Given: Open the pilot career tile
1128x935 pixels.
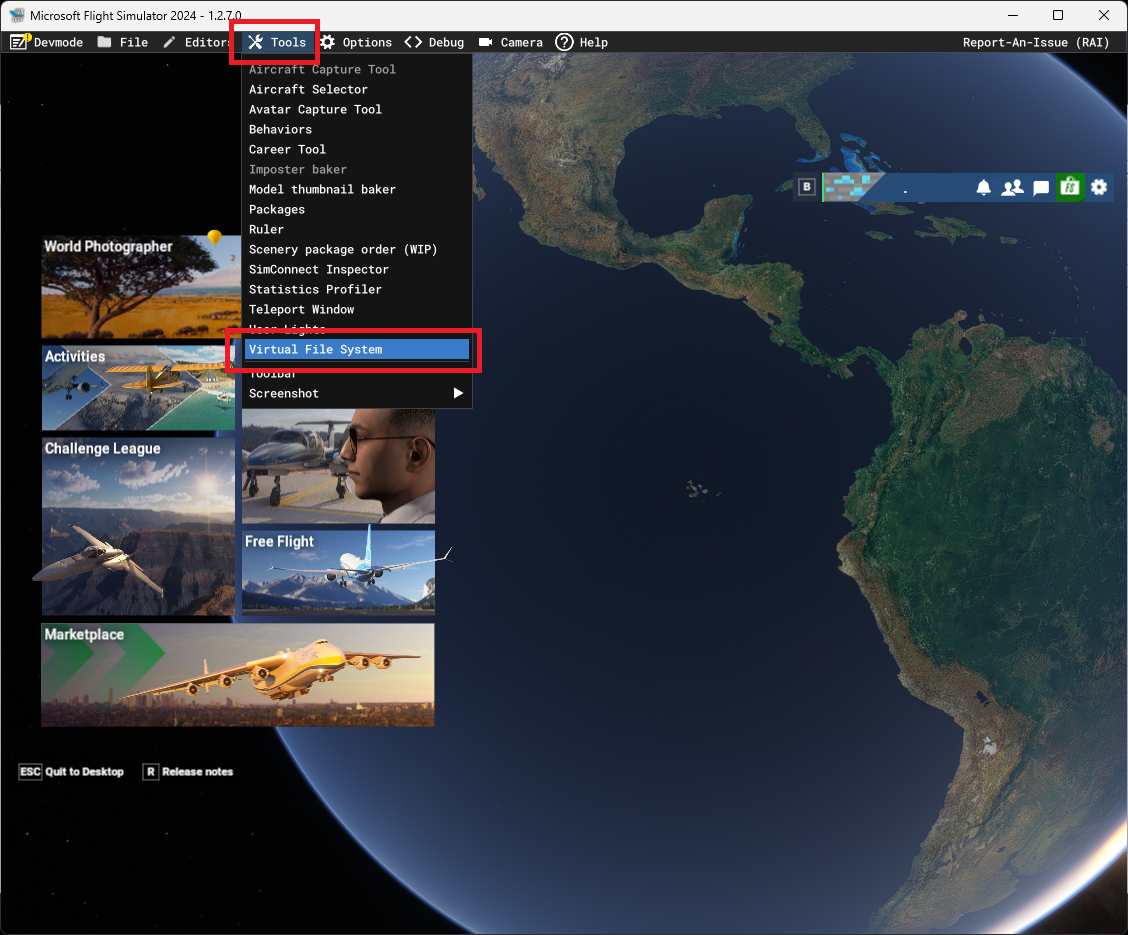Looking at the screenshot, I should click(338, 466).
